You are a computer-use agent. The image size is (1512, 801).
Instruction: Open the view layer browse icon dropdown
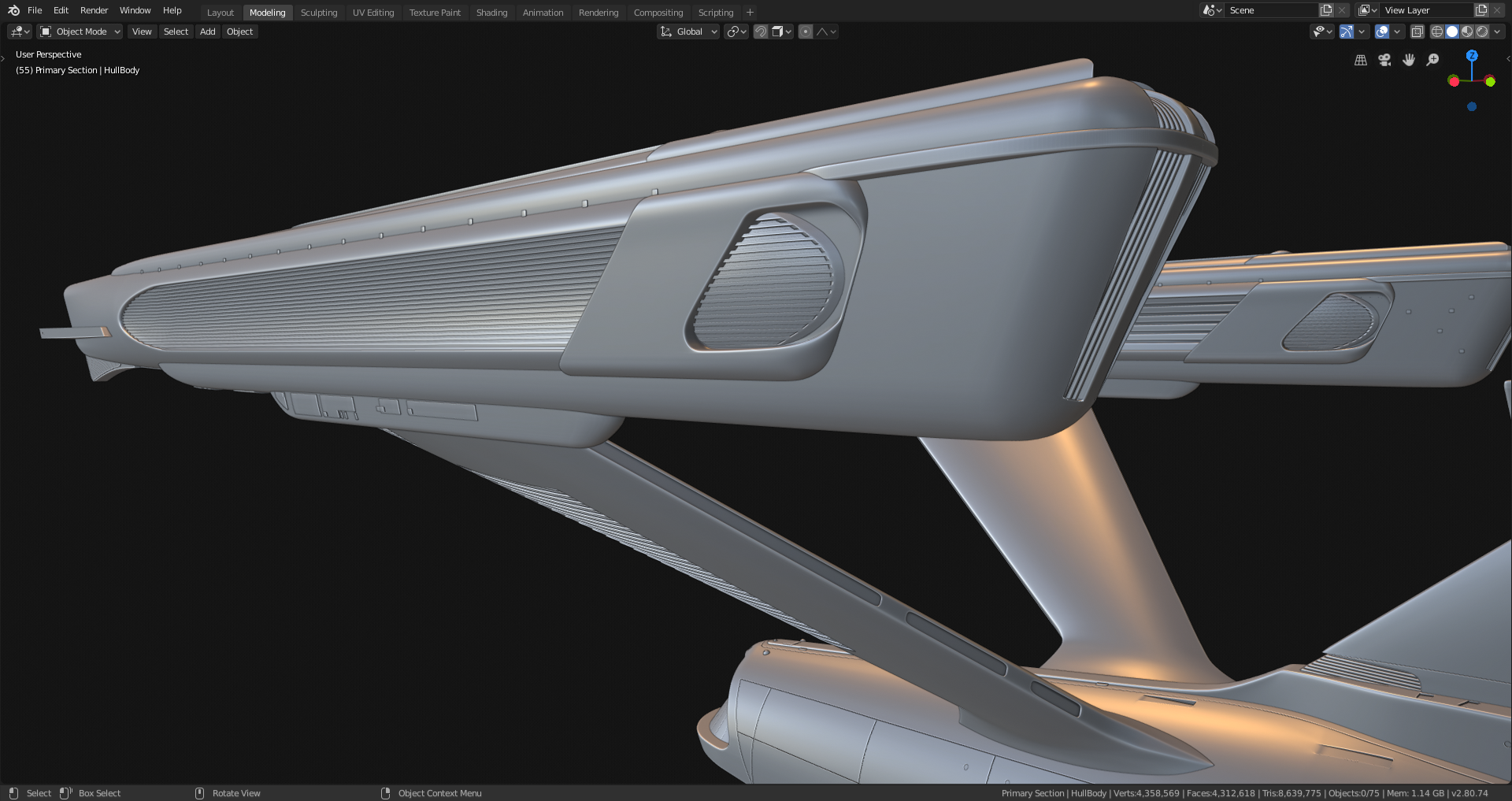[x=1368, y=10]
